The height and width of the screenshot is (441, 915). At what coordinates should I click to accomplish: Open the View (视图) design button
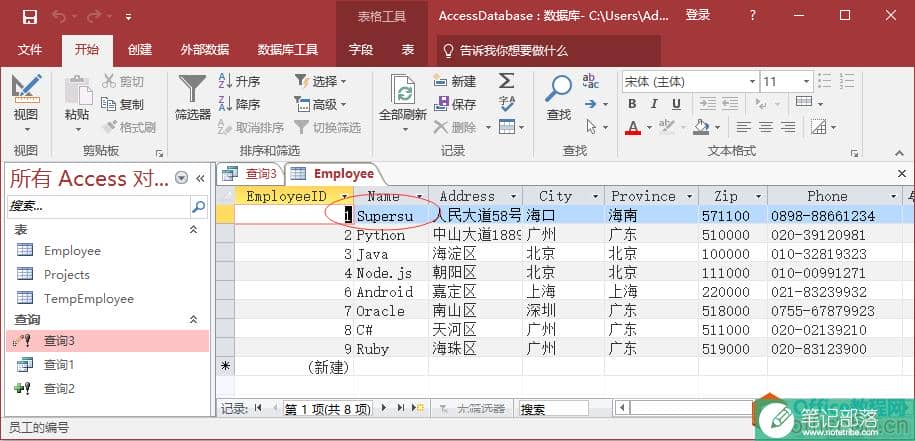(x=26, y=104)
